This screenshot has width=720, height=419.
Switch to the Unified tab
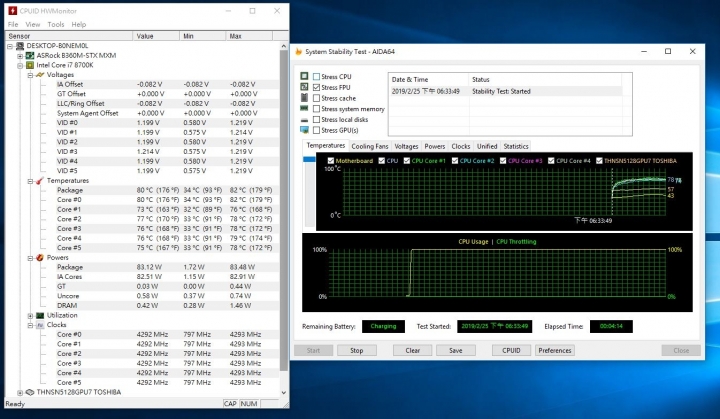pos(487,146)
